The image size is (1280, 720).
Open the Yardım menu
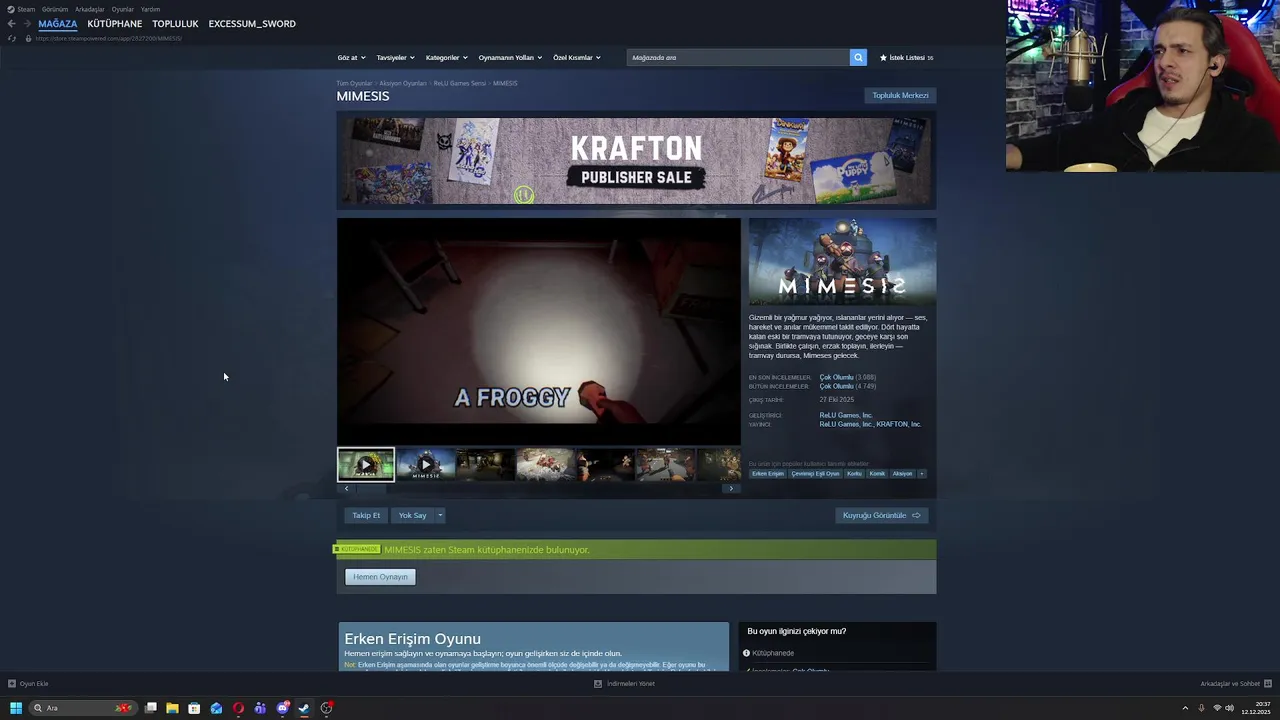150,9
